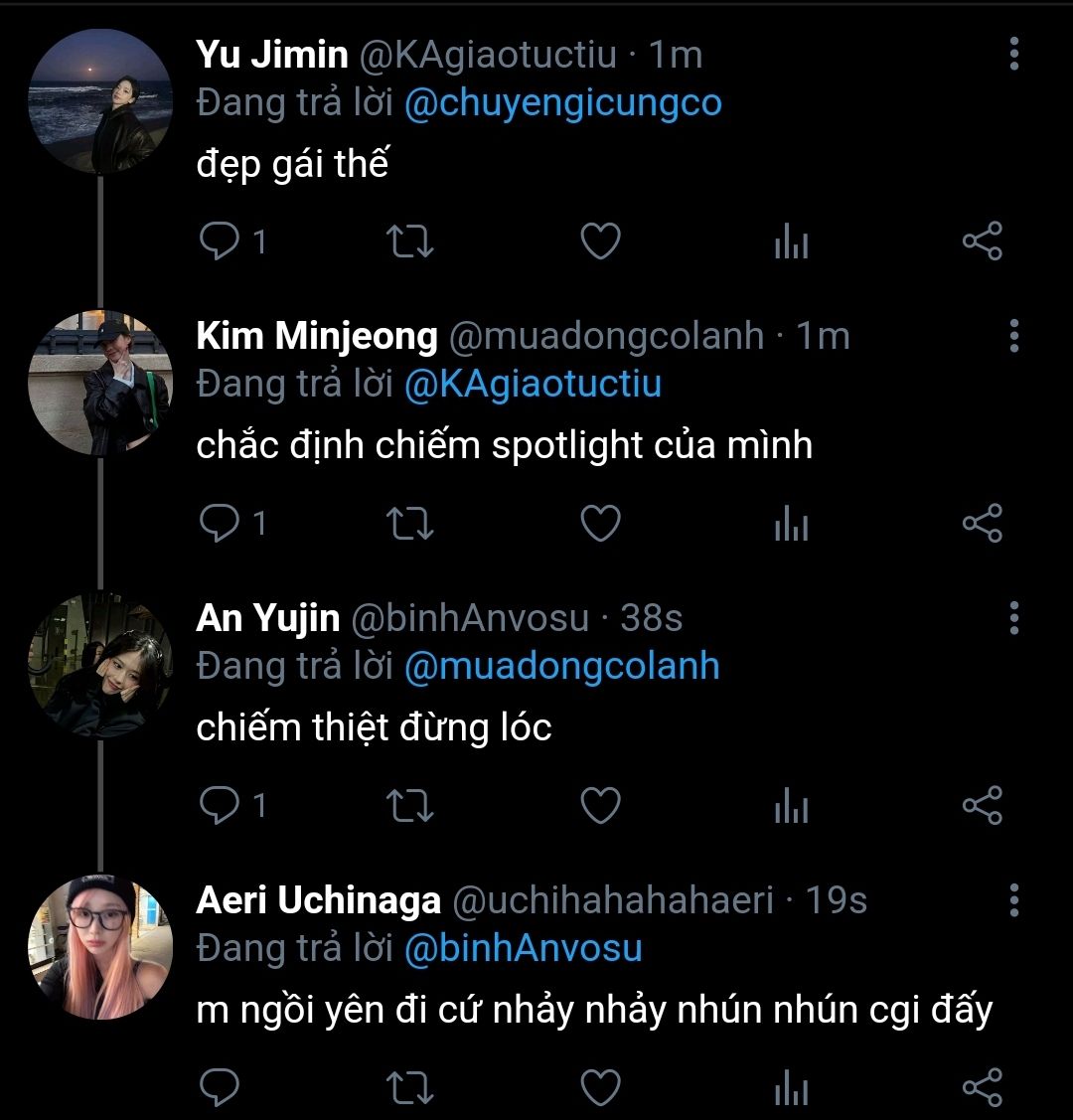This screenshot has height=1120, width=1073.
Task: Retweet Yu Jimin's reply
Action: (409, 241)
